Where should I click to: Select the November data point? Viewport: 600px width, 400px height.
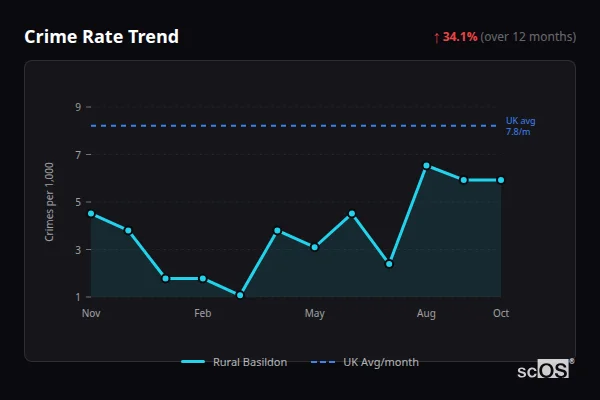pos(91,214)
